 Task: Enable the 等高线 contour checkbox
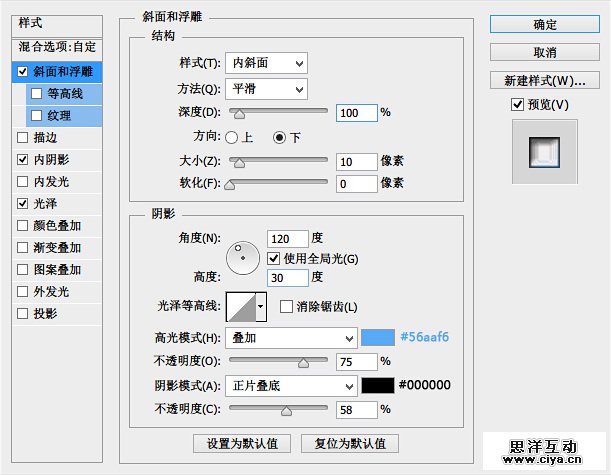pos(37,94)
